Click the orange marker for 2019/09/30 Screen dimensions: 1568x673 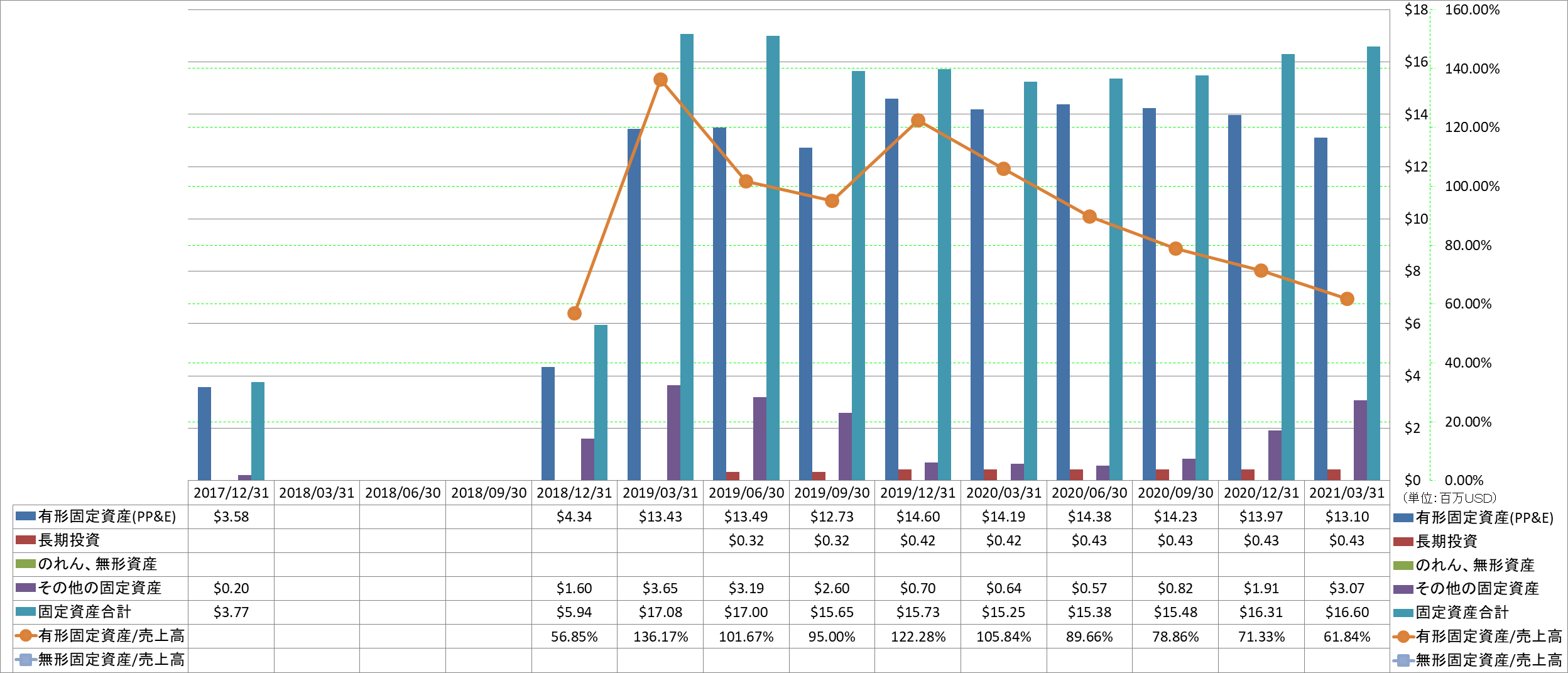pyautogui.click(x=832, y=201)
